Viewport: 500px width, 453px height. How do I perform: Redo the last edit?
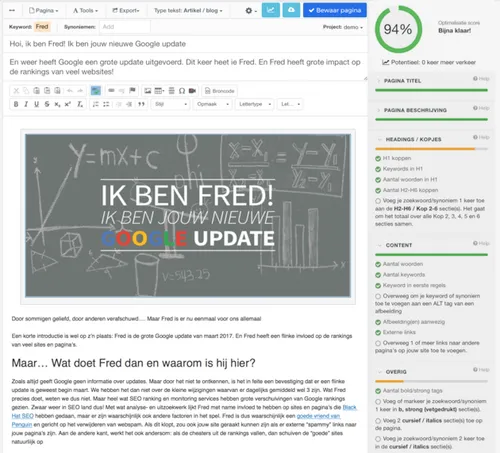[x=80, y=91]
